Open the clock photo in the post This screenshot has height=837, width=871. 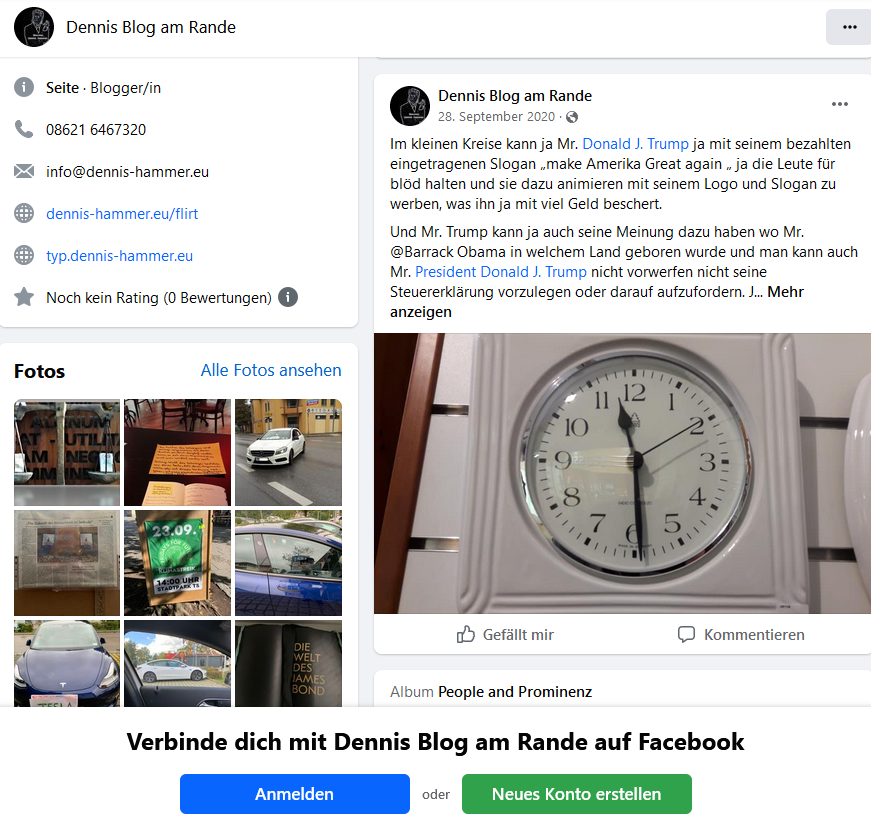pos(622,473)
